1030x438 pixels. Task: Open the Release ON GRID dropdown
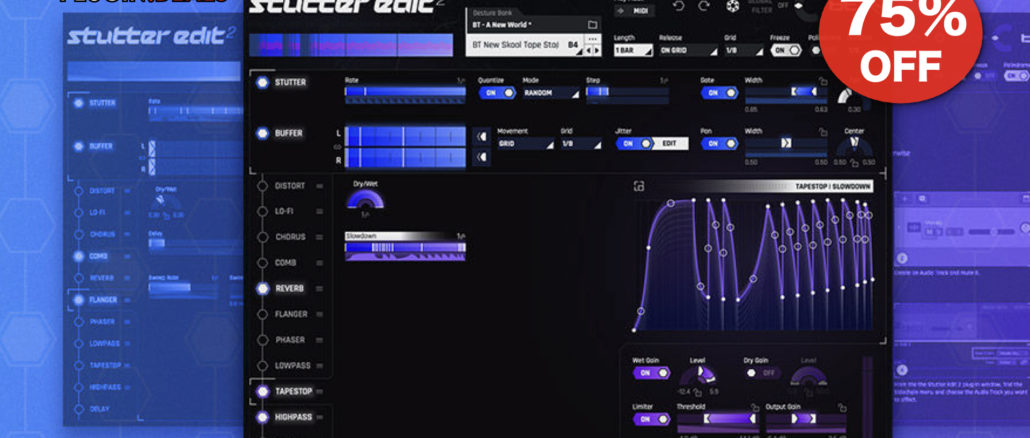(x=688, y=51)
